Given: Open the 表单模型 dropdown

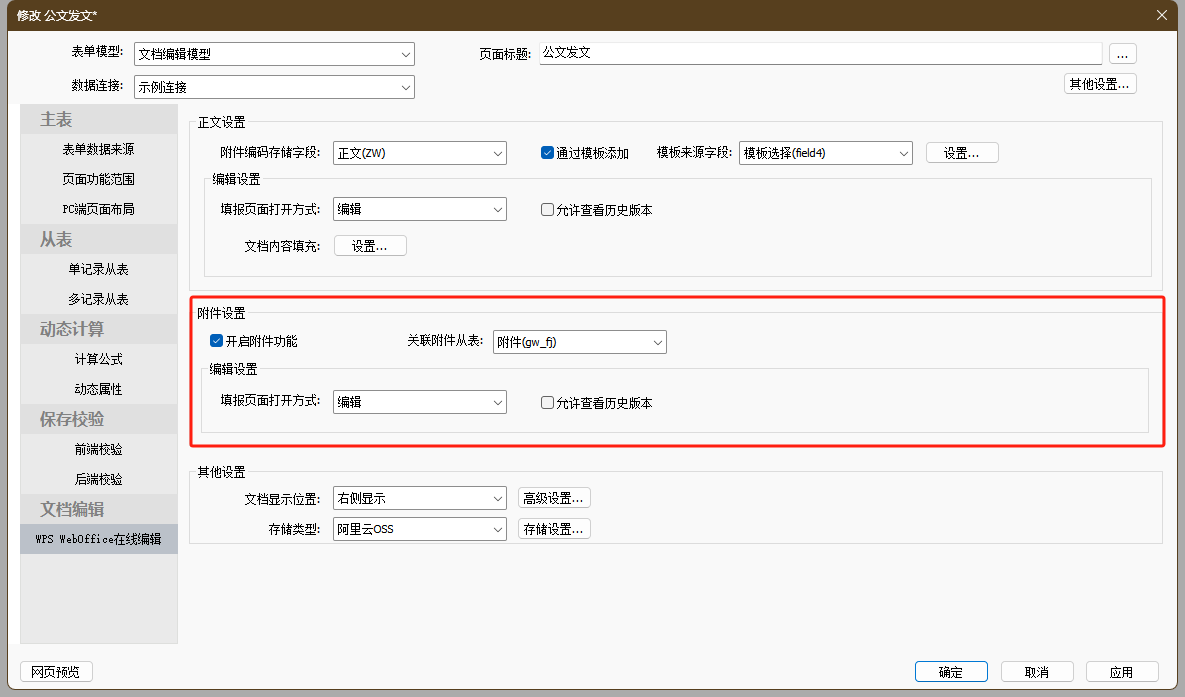Looking at the screenshot, I should (x=274, y=54).
